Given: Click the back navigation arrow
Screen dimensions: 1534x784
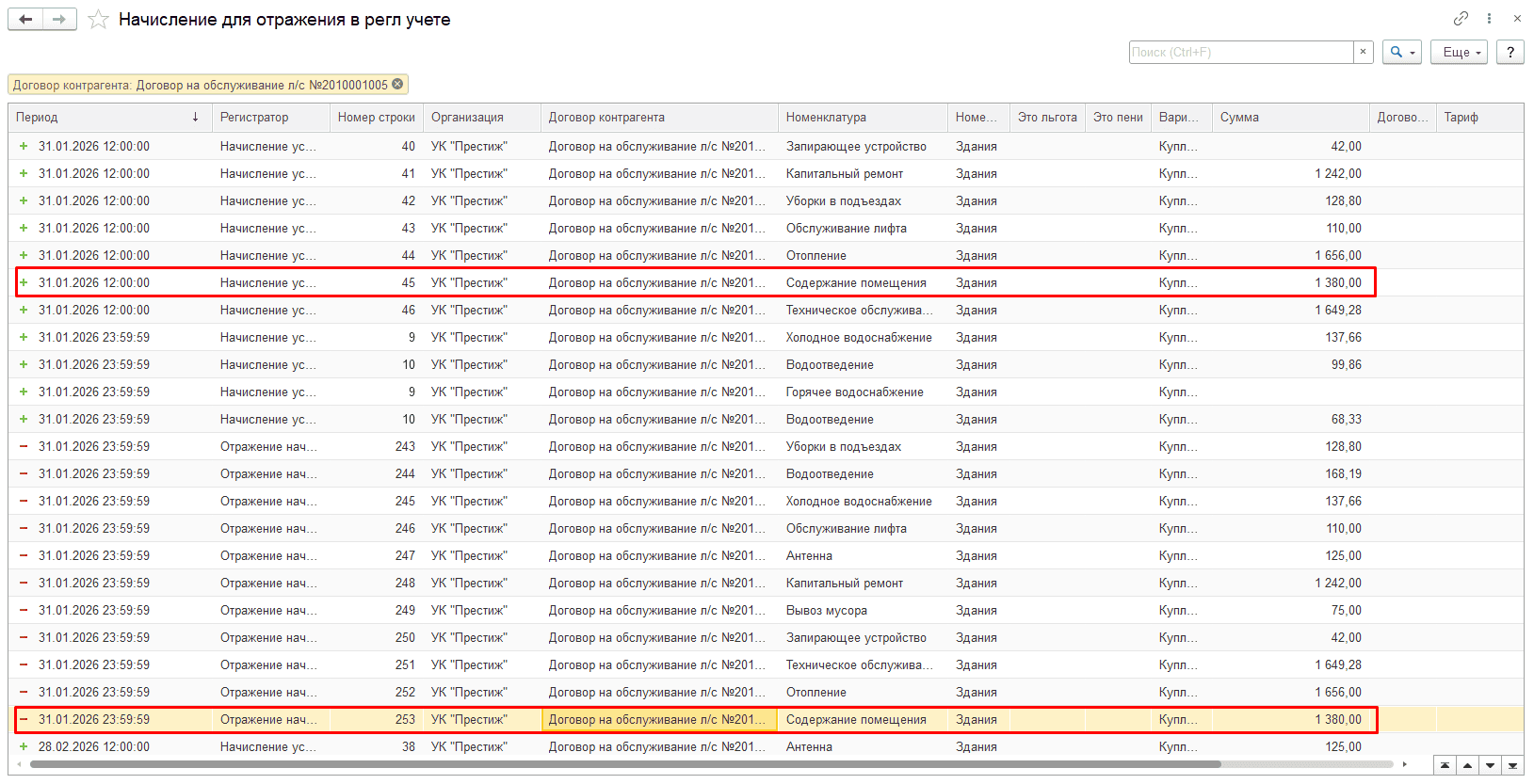Looking at the screenshot, I should tap(25, 20).
